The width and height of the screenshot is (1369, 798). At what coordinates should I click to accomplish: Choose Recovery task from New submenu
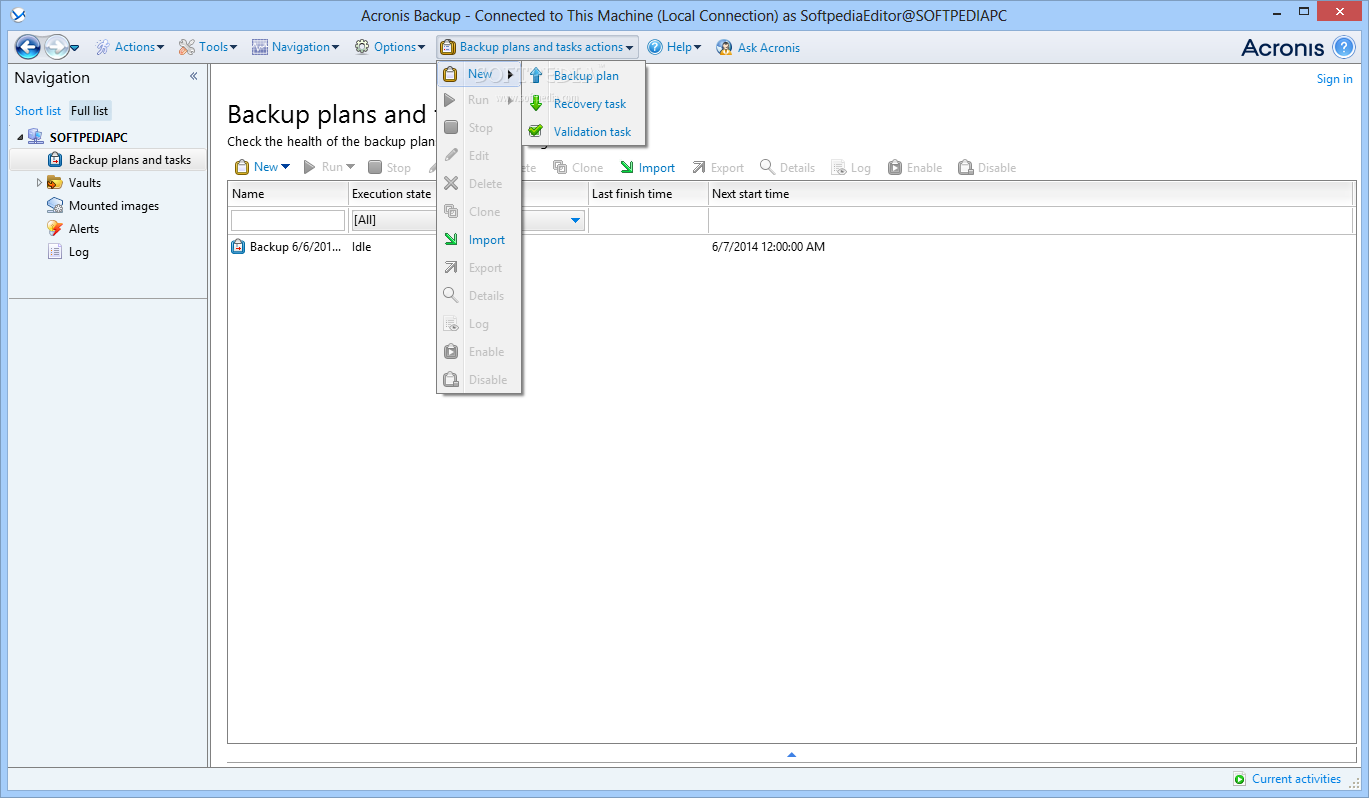tap(585, 104)
